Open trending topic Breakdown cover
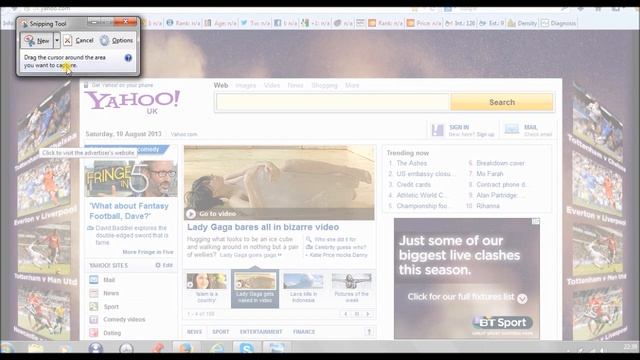Screen dimensions: 640x360 coord(500,163)
